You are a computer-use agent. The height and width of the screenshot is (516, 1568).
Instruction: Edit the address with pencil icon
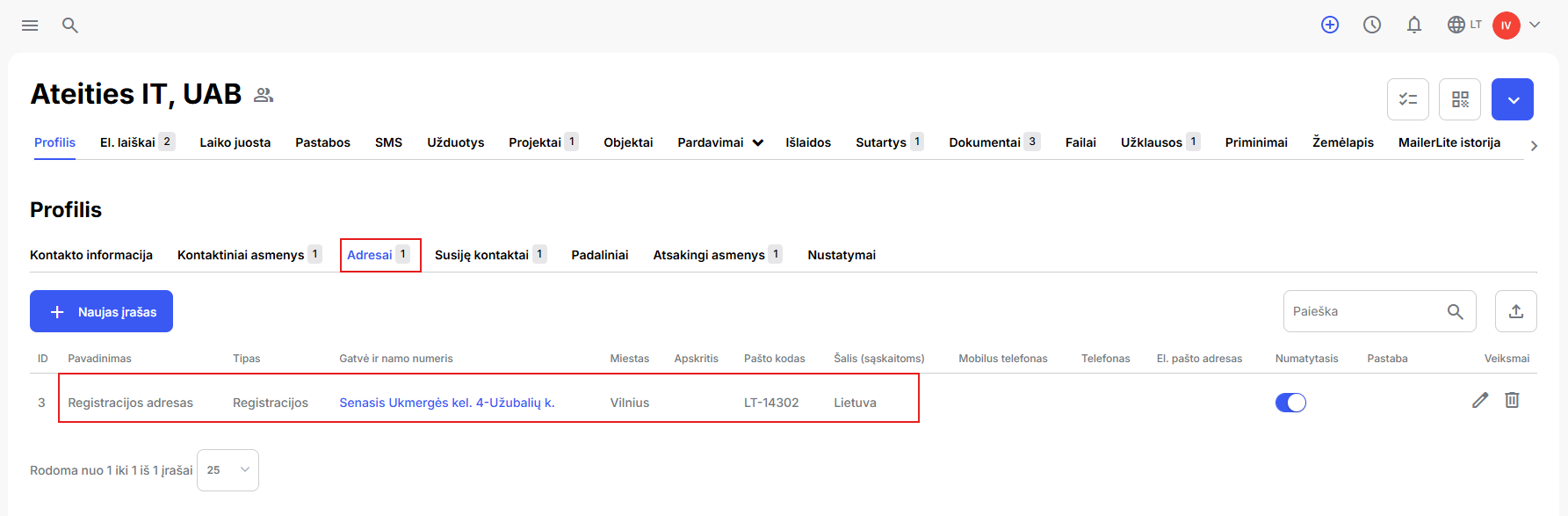click(x=1480, y=400)
